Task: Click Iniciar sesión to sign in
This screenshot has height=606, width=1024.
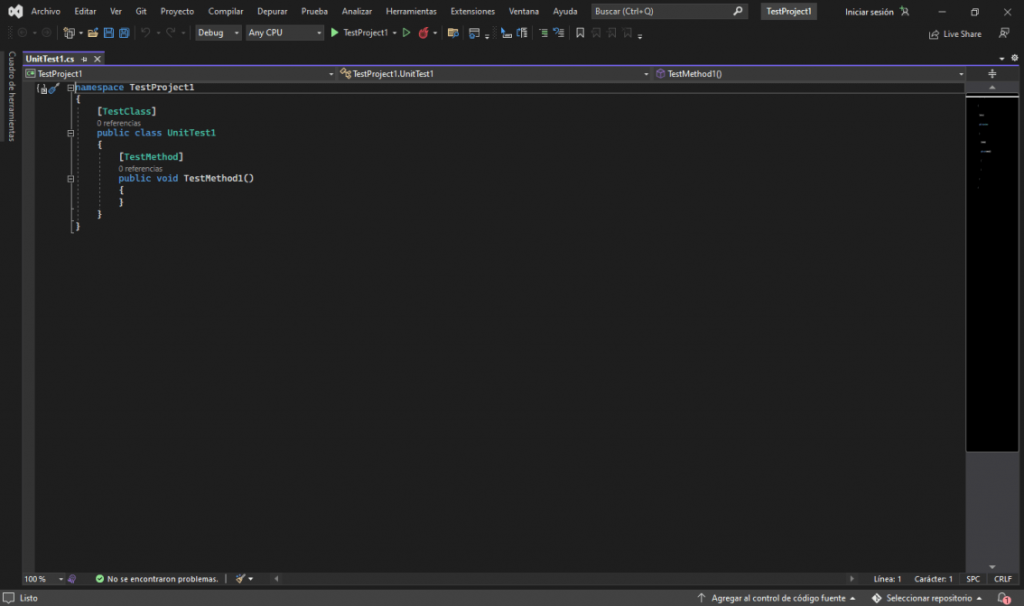Action: [869, 11]
